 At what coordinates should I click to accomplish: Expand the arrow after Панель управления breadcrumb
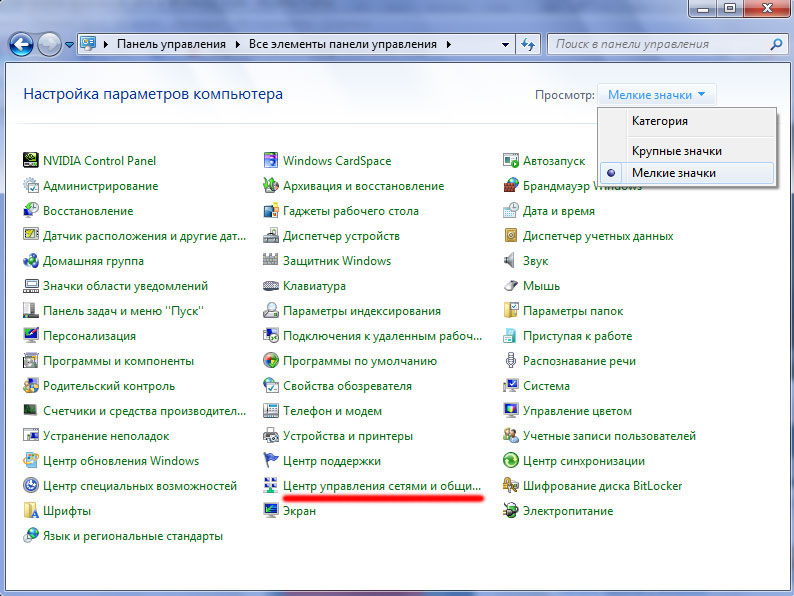pyautogui.click(x=237, y=45)
